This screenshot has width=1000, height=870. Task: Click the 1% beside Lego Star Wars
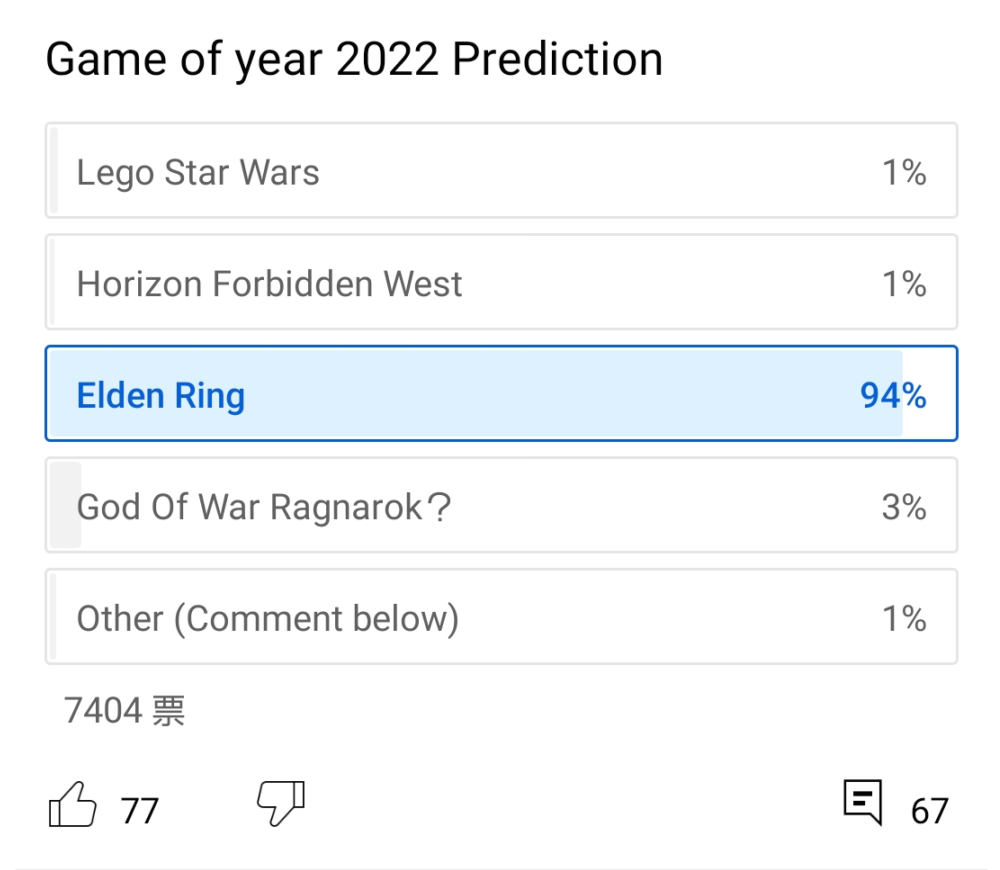pos(904,172)
